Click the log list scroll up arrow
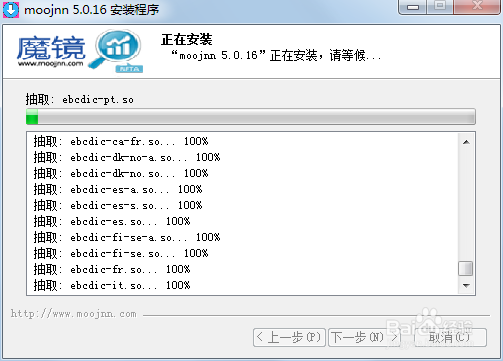This screenshot has width=503, height=361. (466, 142)
